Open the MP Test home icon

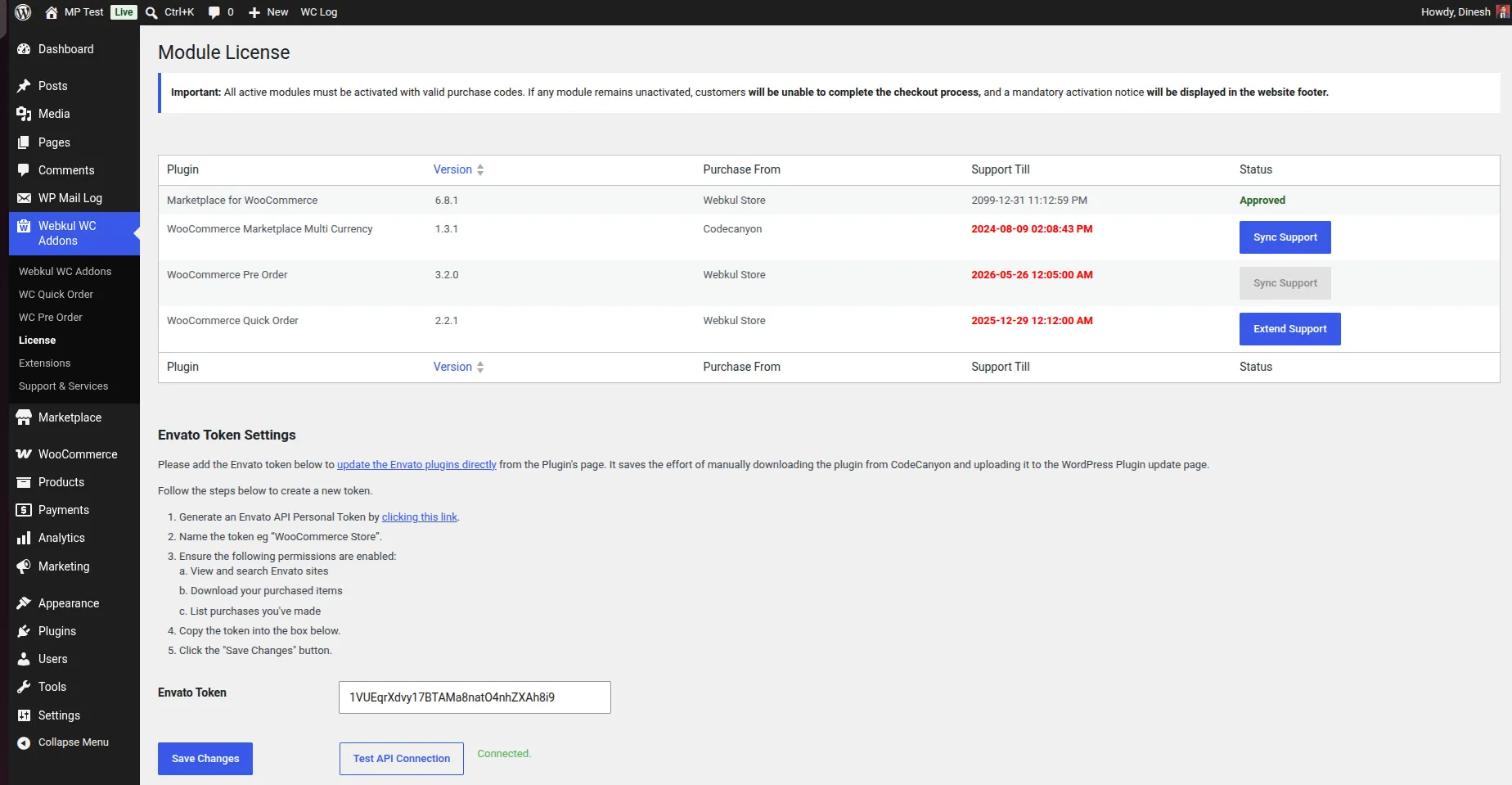tap(52, 12)
